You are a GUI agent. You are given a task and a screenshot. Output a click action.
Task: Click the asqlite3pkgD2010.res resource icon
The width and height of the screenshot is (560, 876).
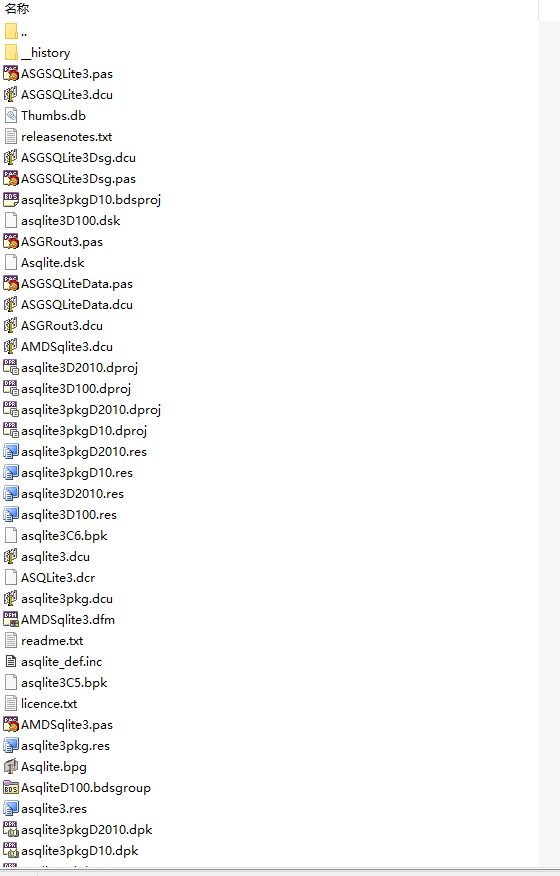(11, 451)
